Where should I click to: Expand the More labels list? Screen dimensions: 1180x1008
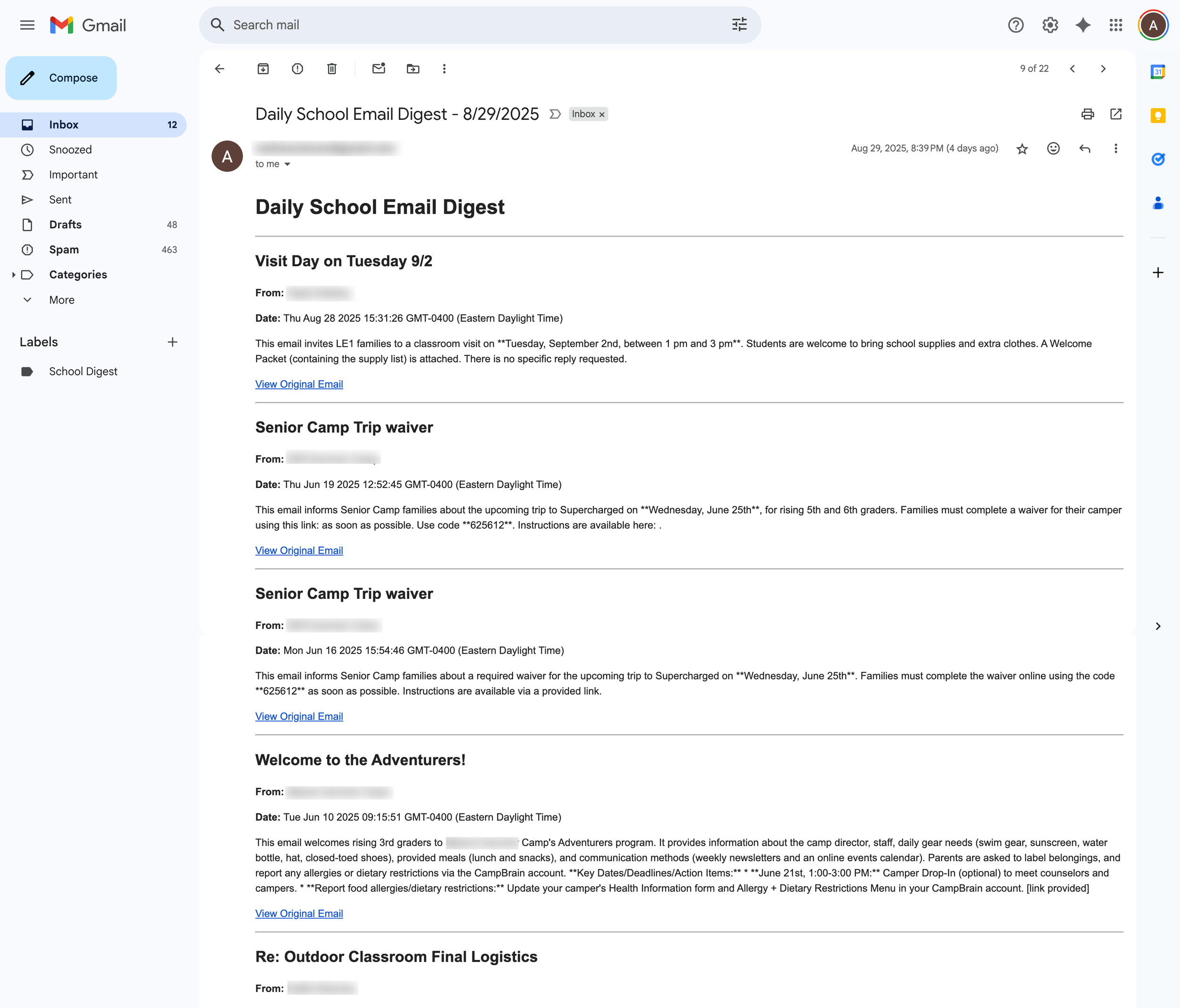(x=61, y=300)
